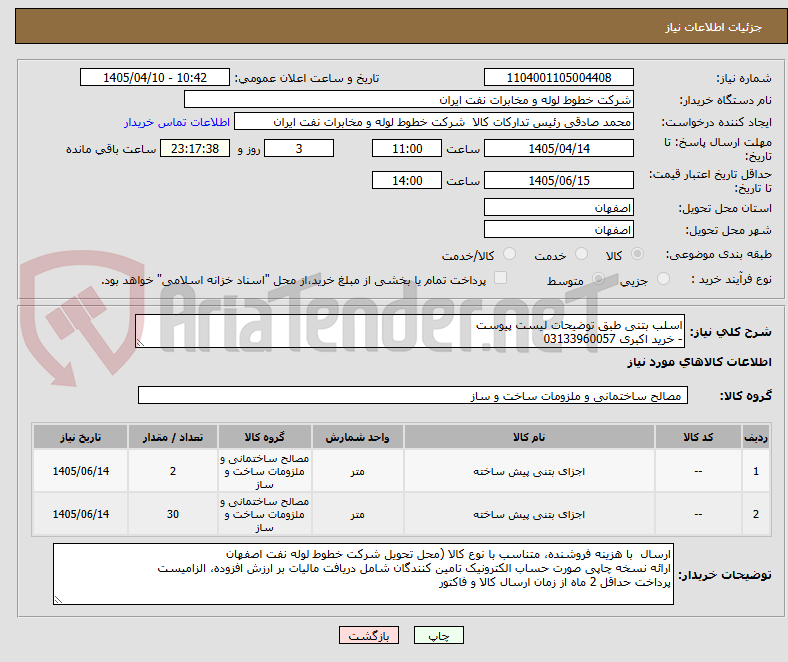
Task: Select the خدمت radio button
Action: point(581,254)
